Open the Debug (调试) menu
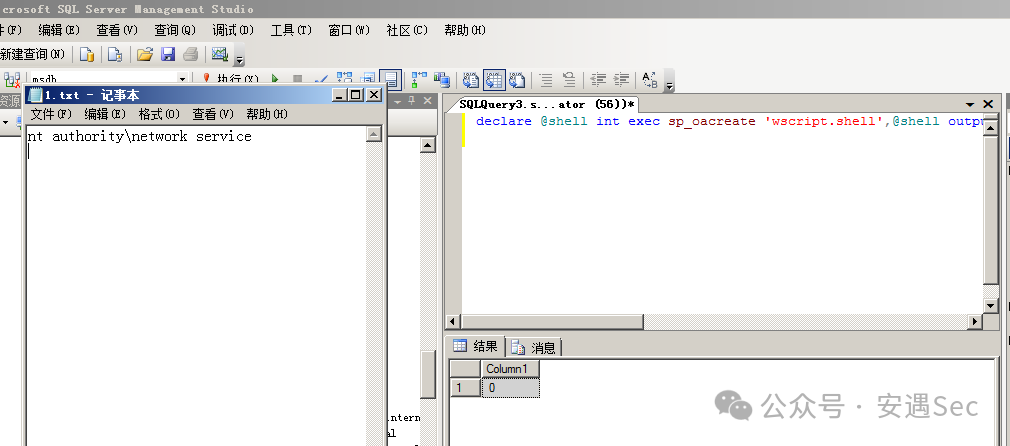This screenshot has width=1010, height=446. tap(233, 30)
